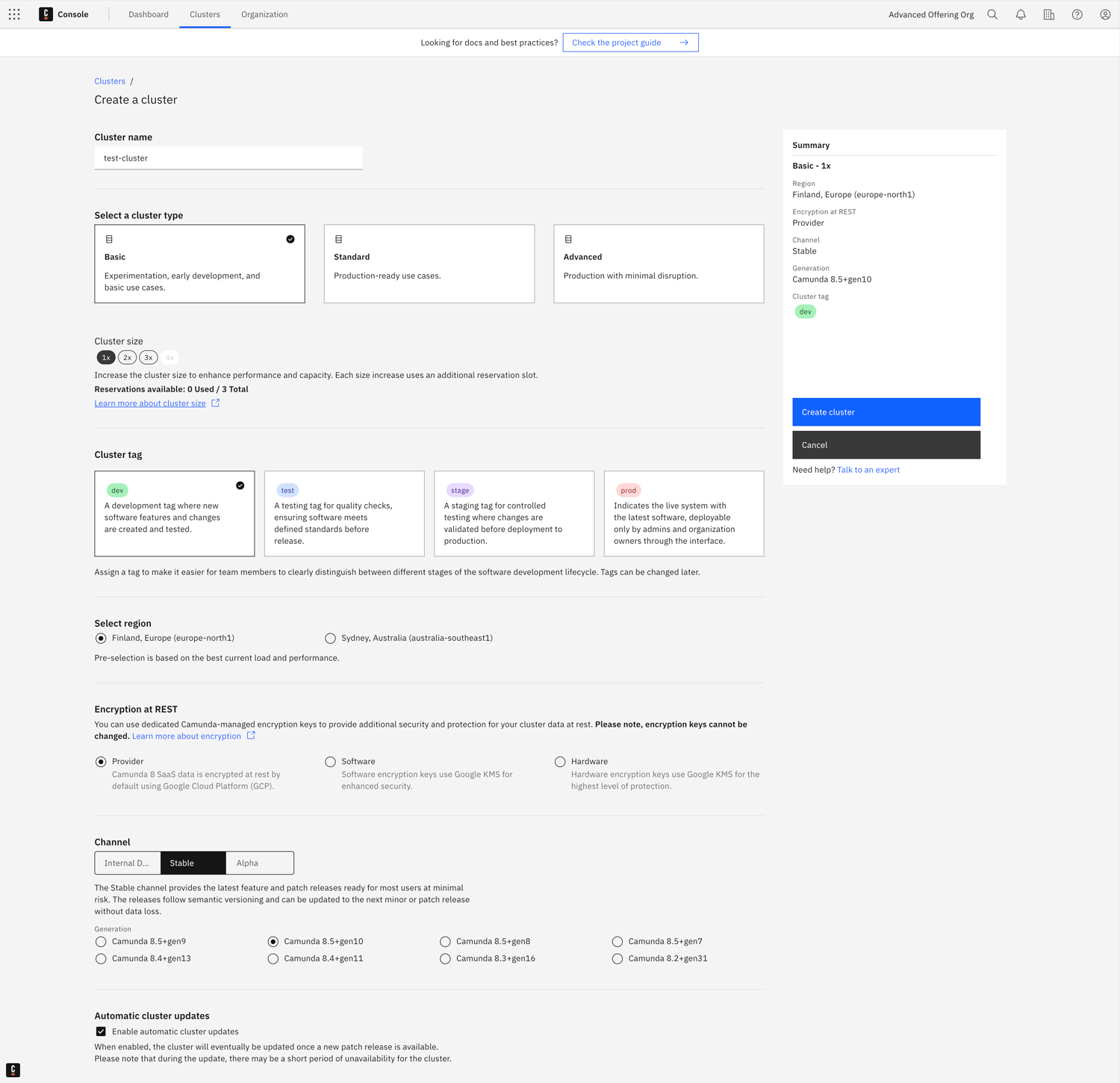
Task: Select generation Camunda 8.5+gen7
Action: click(617, 942)
